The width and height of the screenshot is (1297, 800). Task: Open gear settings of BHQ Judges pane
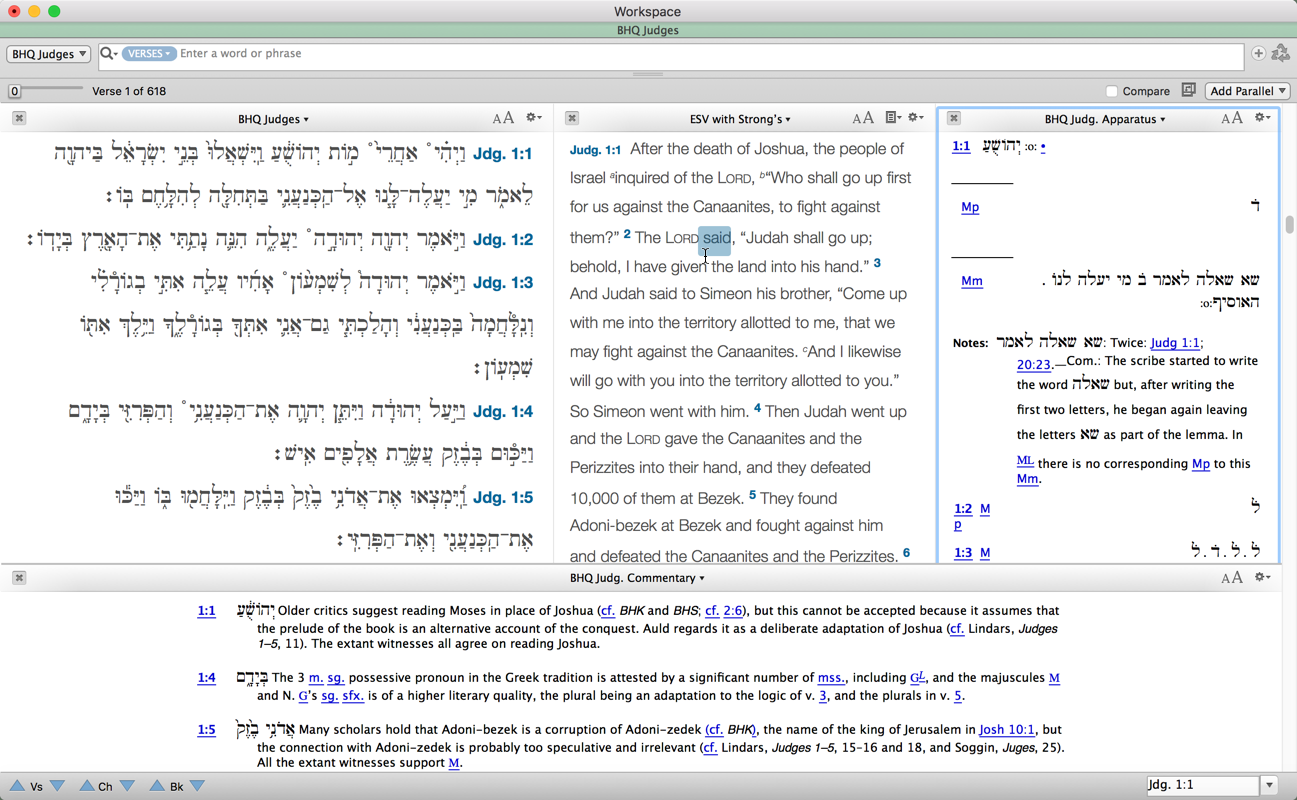534,118
